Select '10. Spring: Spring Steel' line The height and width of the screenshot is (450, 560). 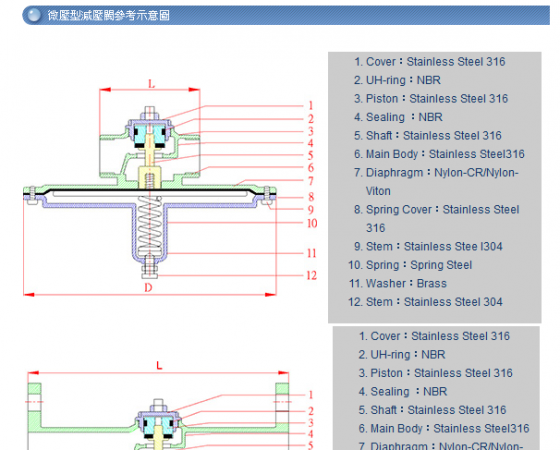click(x=410, y=265)
